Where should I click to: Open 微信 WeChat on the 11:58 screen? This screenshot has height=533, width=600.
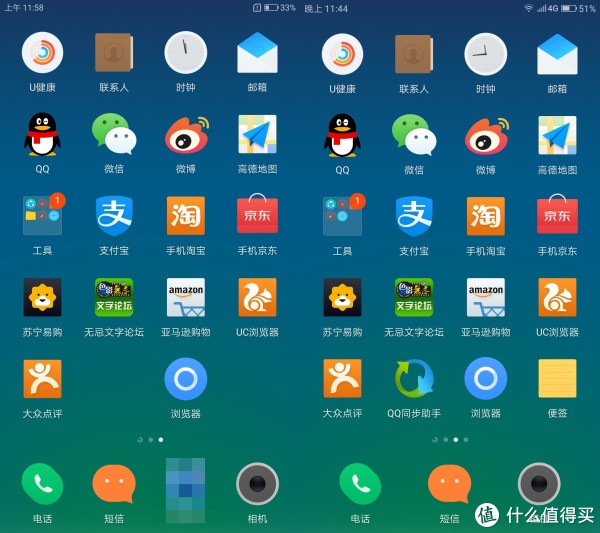[114, 133]
